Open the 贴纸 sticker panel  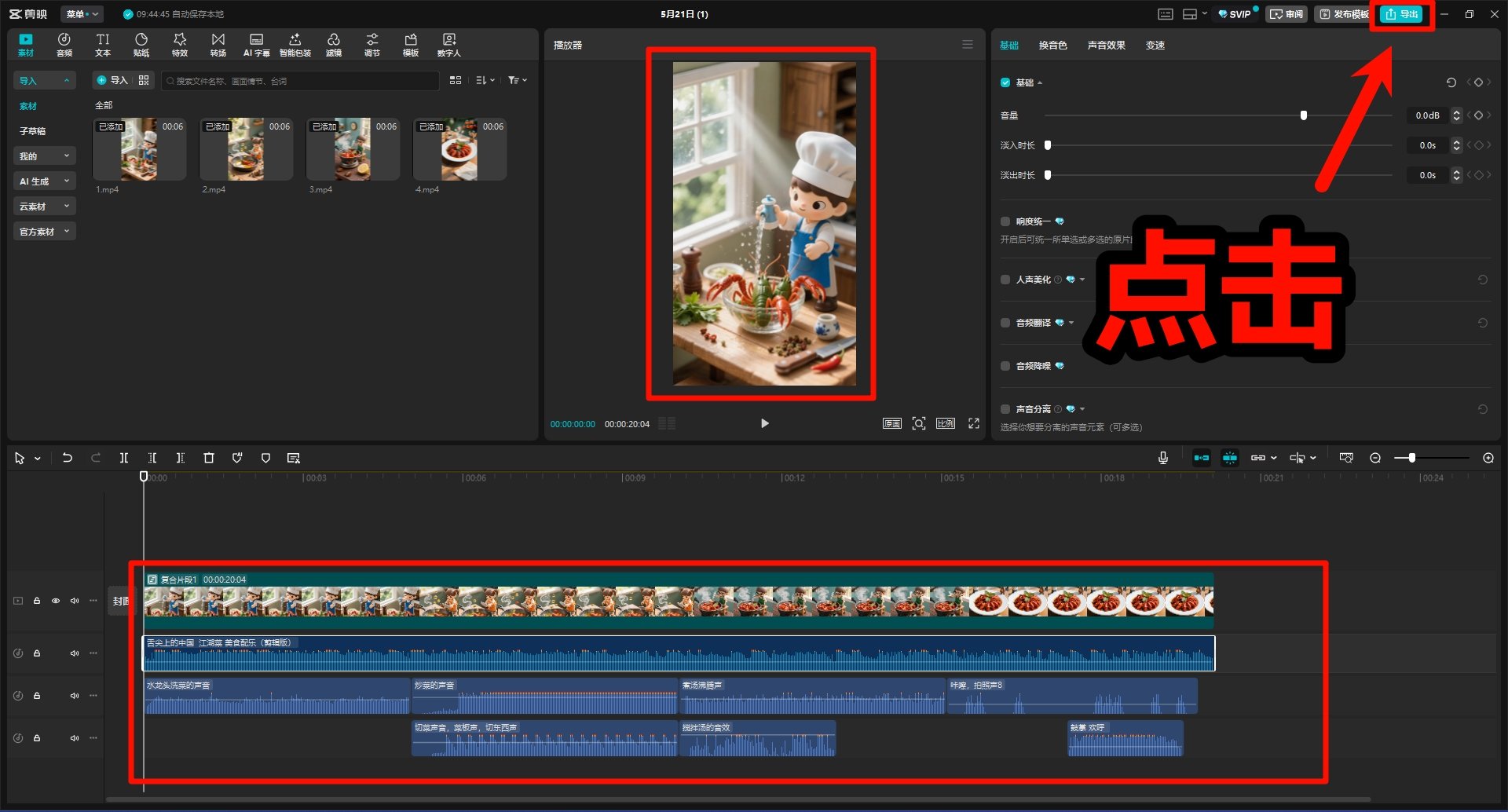point(141,45)
